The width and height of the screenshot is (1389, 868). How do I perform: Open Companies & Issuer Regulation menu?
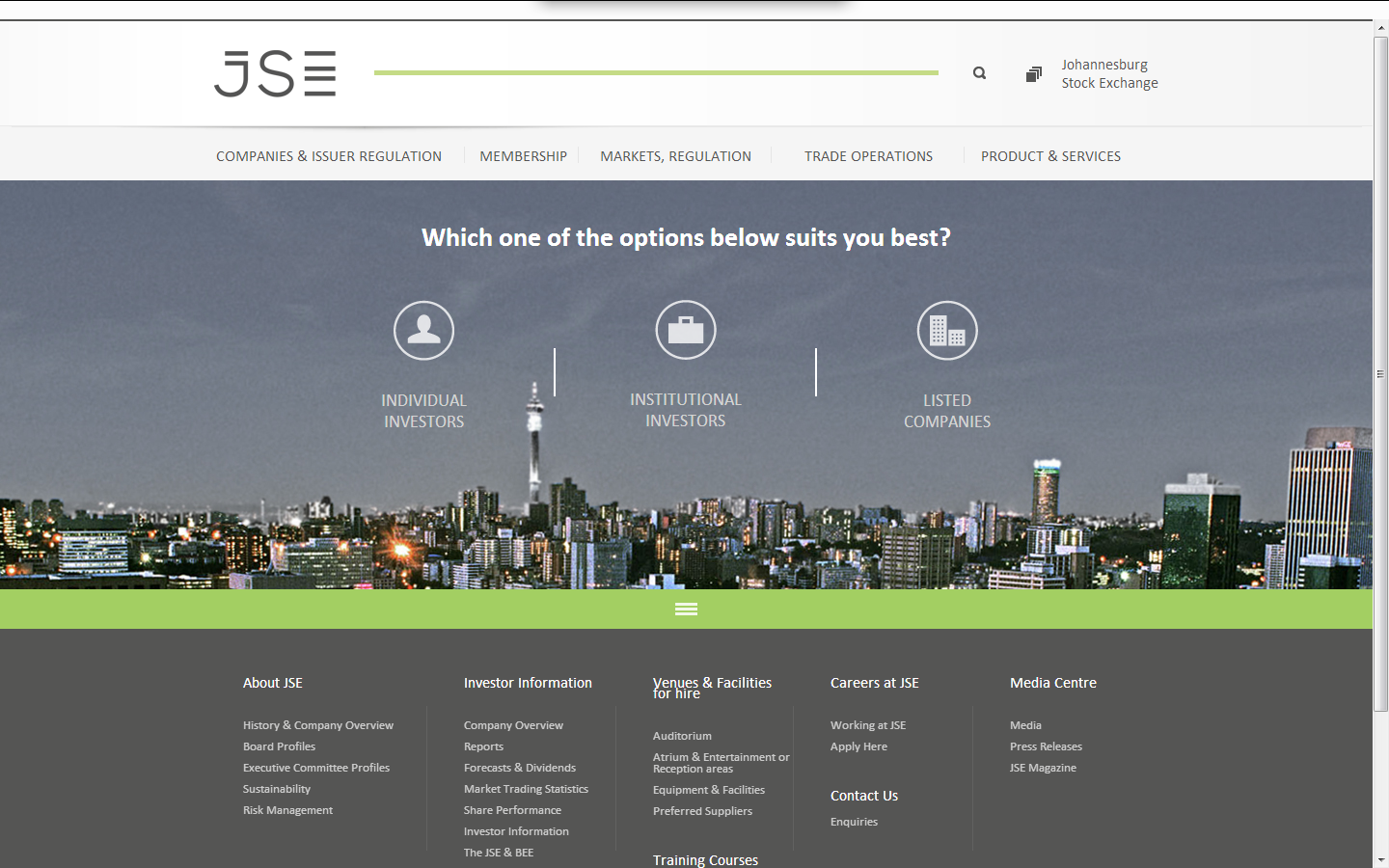click(x=329, y=156)
